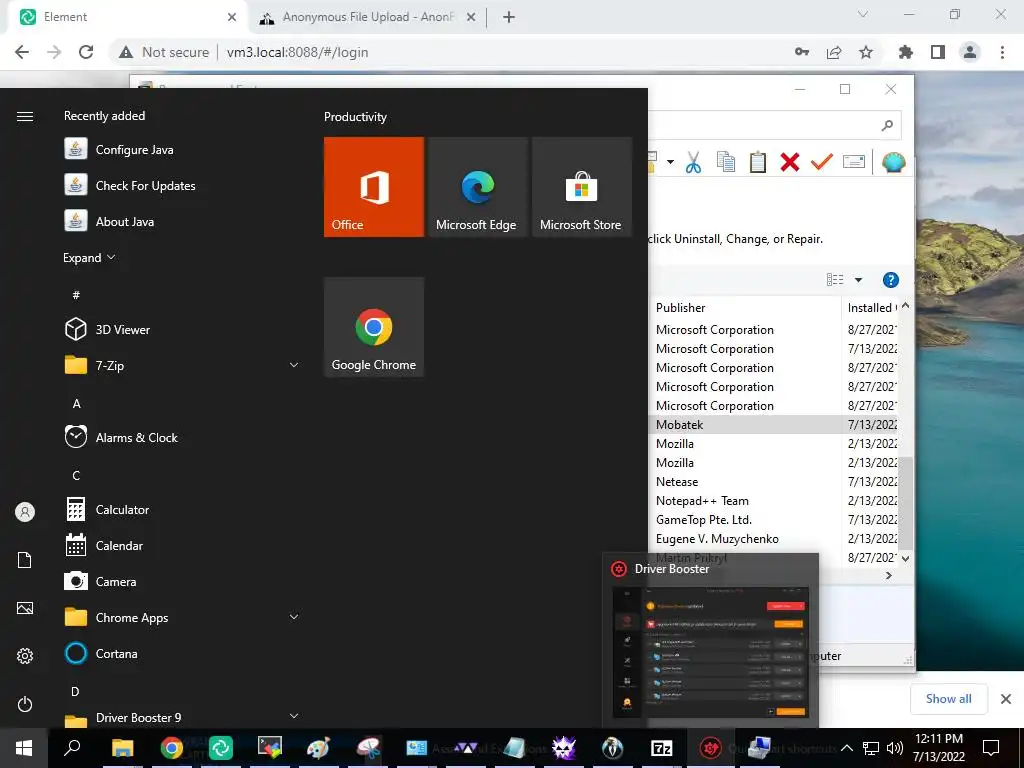Open the notification center icon
The height and width of the screenshot is (768, 1024).
click(x=991, y=748)
